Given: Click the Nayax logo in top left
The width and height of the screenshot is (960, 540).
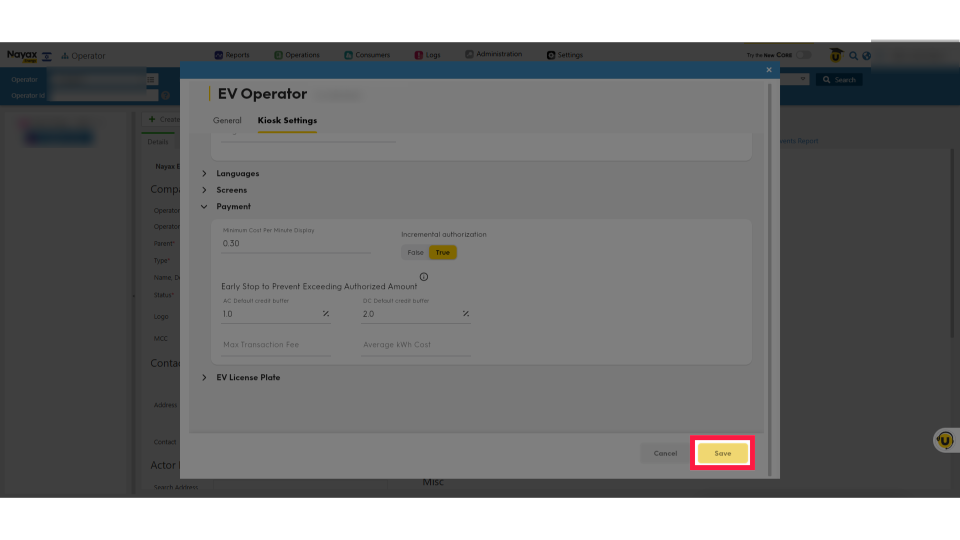Looking at the screenshot, I should click(x=21, y=55).
